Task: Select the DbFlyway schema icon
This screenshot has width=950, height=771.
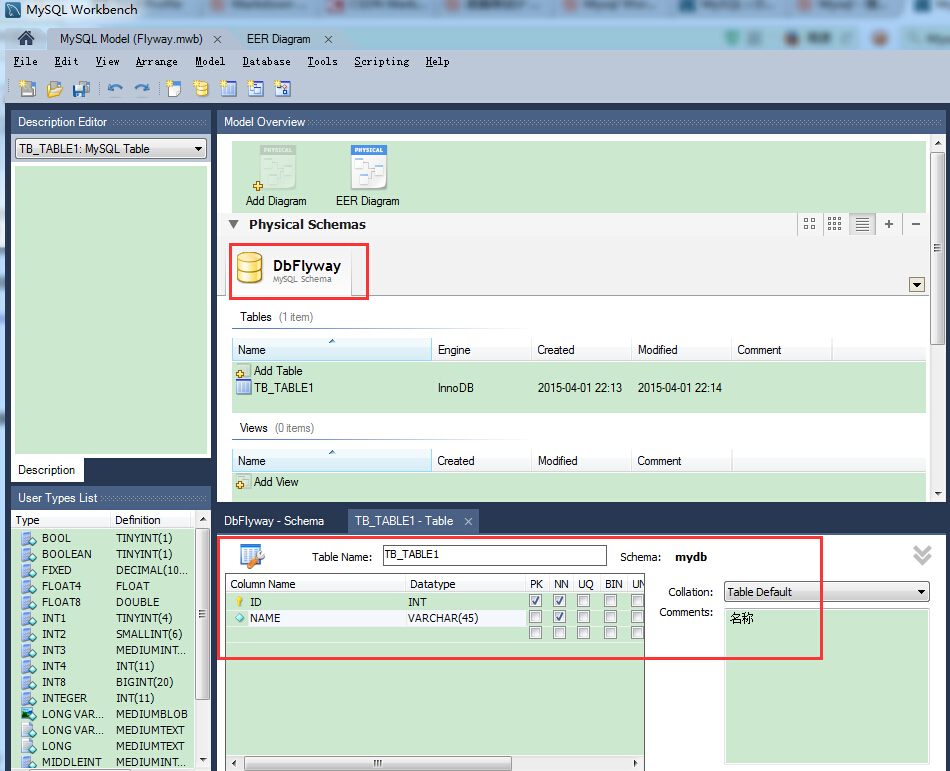Action: point(249,268)
